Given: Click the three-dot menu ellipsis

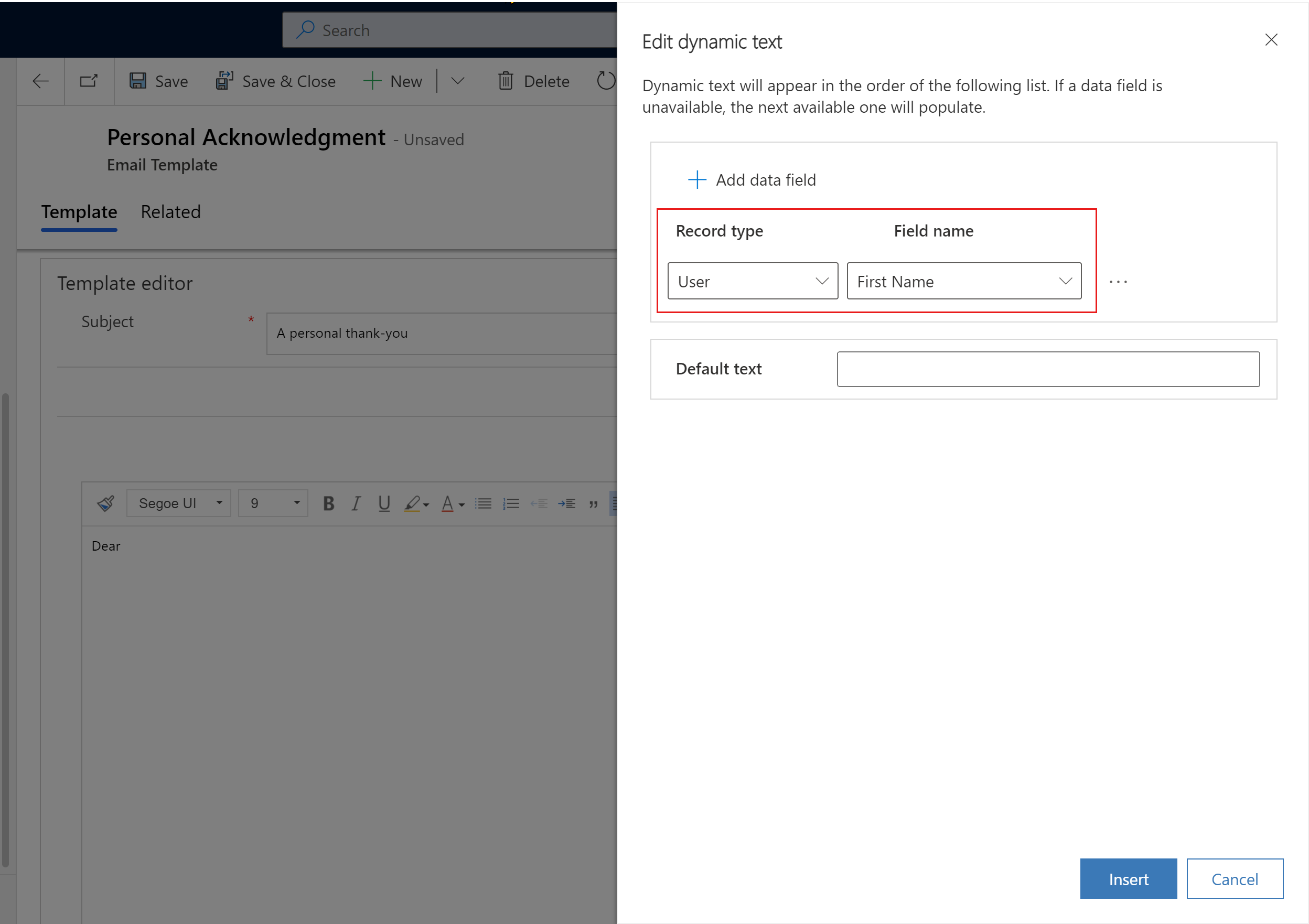Looking at the screenshot, I should pyautogui.click(x=1118, y=282).
